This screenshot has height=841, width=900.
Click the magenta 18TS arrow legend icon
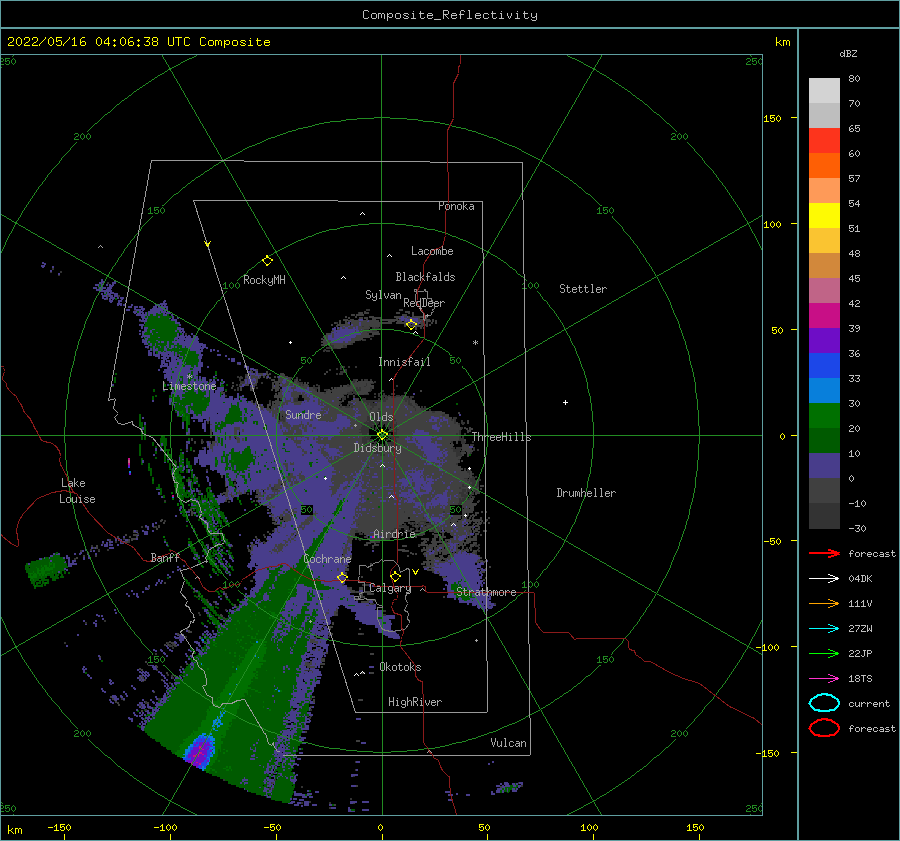824,679
